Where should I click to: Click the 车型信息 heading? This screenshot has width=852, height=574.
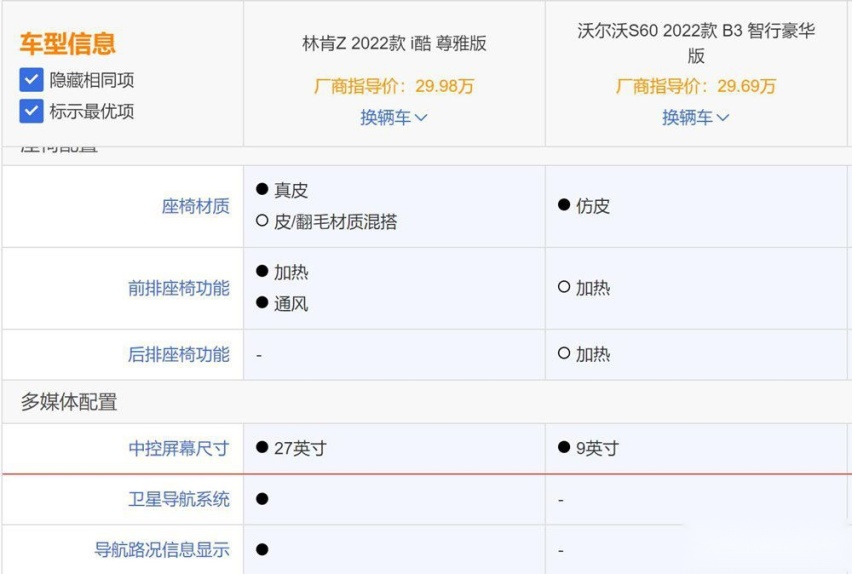click(x=67, y=43)
